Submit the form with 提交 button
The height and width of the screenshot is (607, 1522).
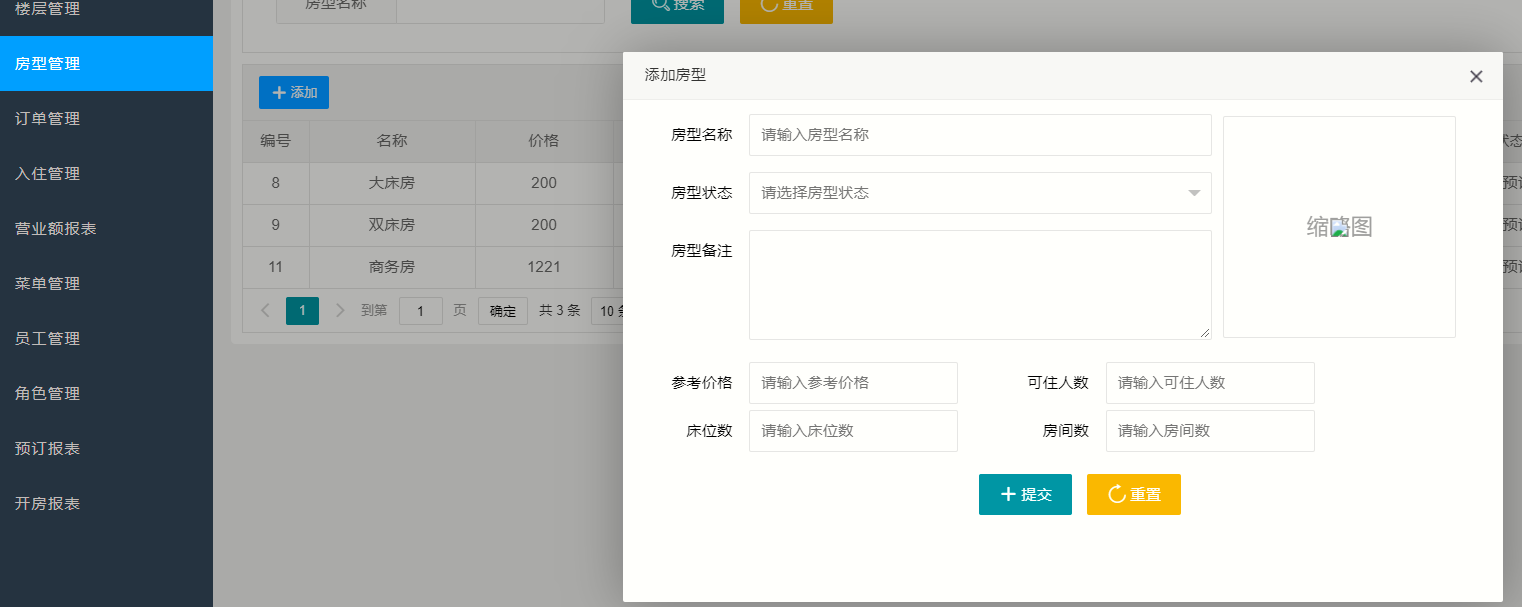[x=1025, y=494]
